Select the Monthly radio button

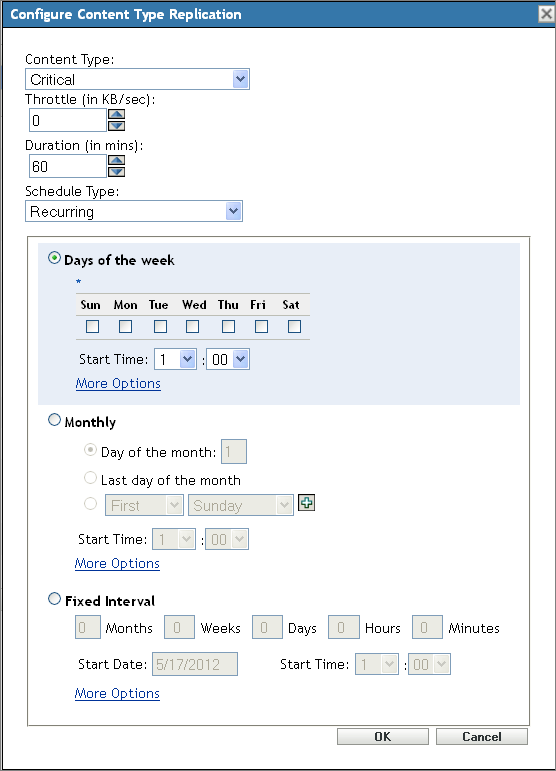[55, 420]
